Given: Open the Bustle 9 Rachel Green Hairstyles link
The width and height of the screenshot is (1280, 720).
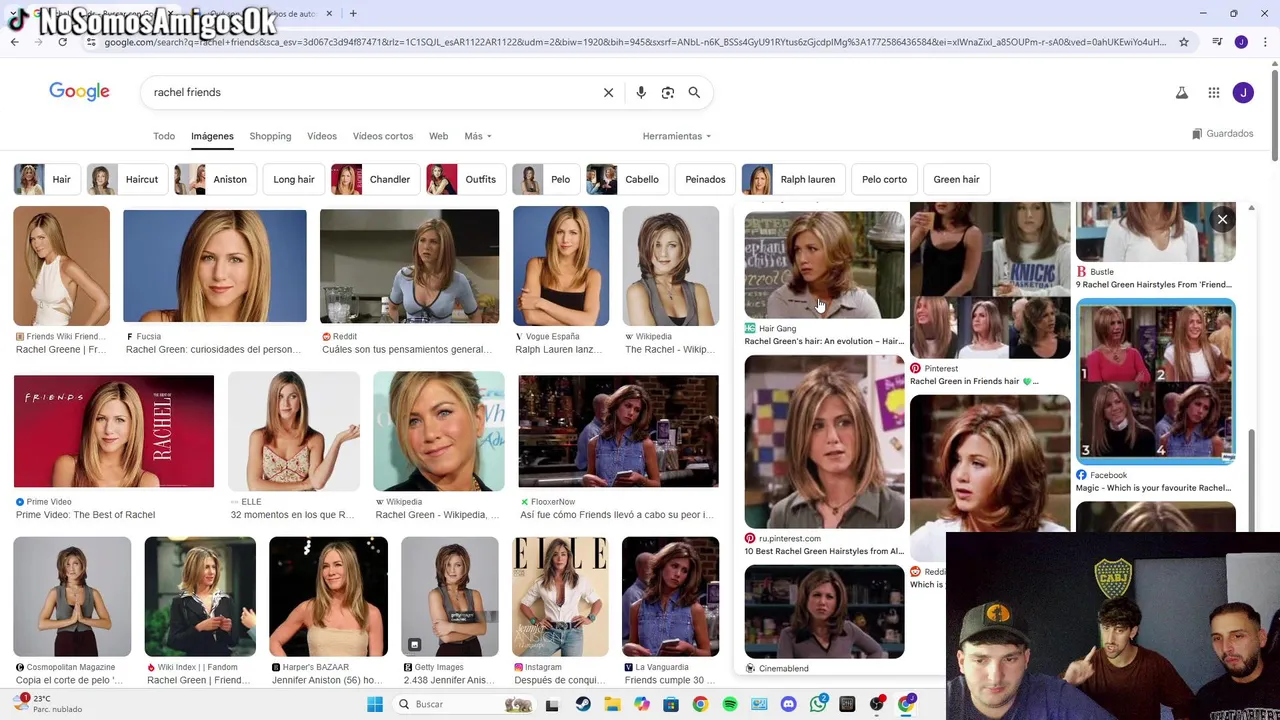Looking at the screenshot, I should tap(1154, 284).
